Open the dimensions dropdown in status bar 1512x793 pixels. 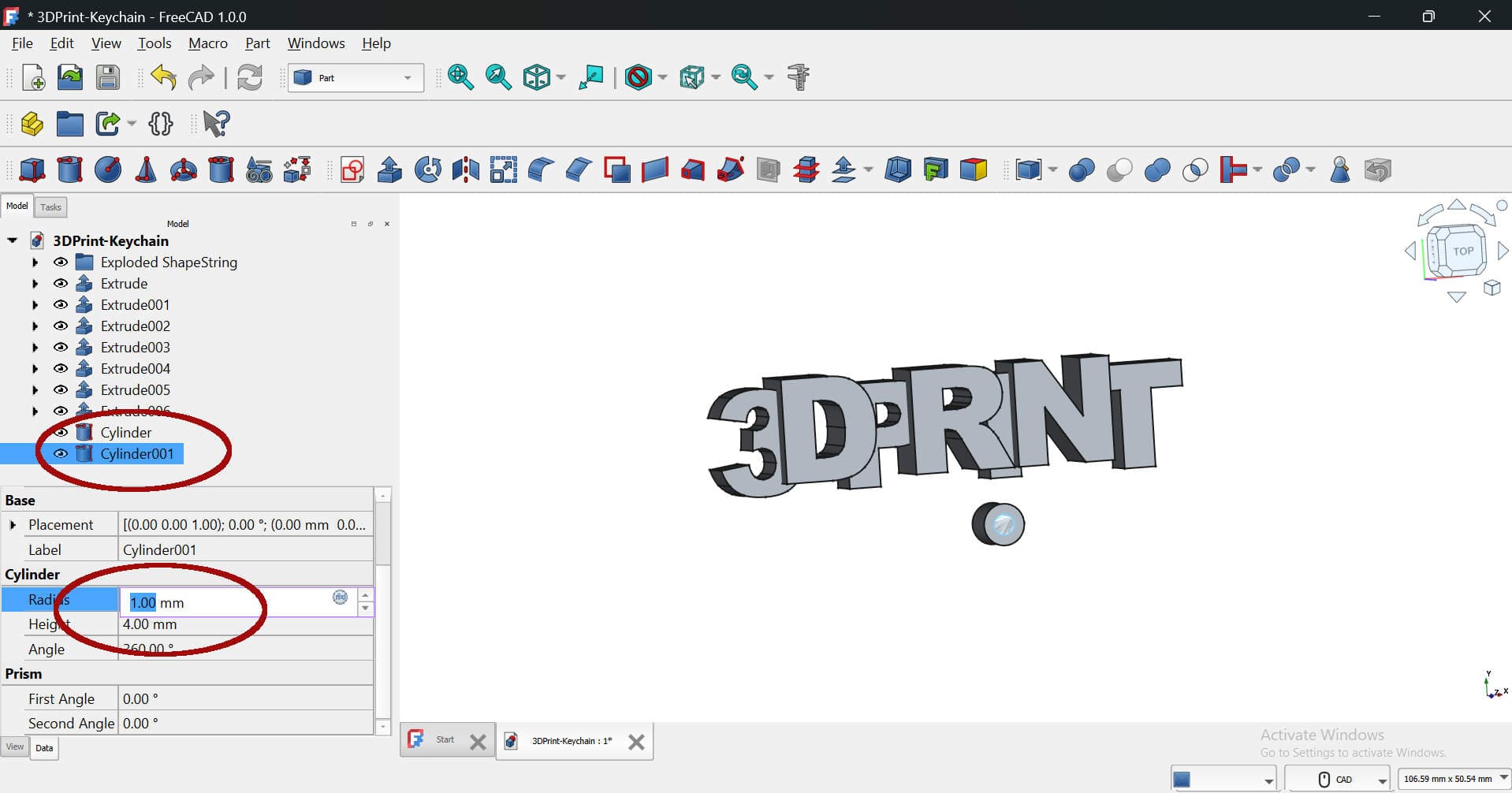pyautogui.click(x=1454, y=779)
